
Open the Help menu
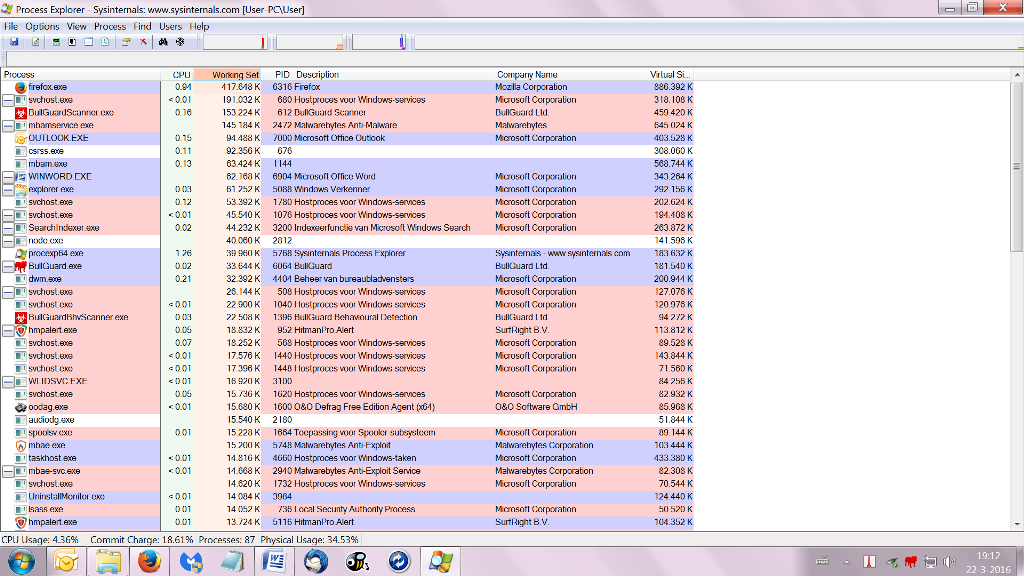pyautogui.click(x=199, y=26)
